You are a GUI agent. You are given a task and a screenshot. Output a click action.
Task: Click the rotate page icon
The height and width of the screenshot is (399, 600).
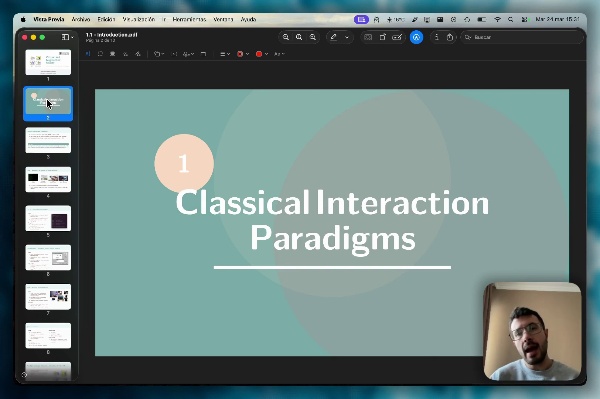coord(382,37)
